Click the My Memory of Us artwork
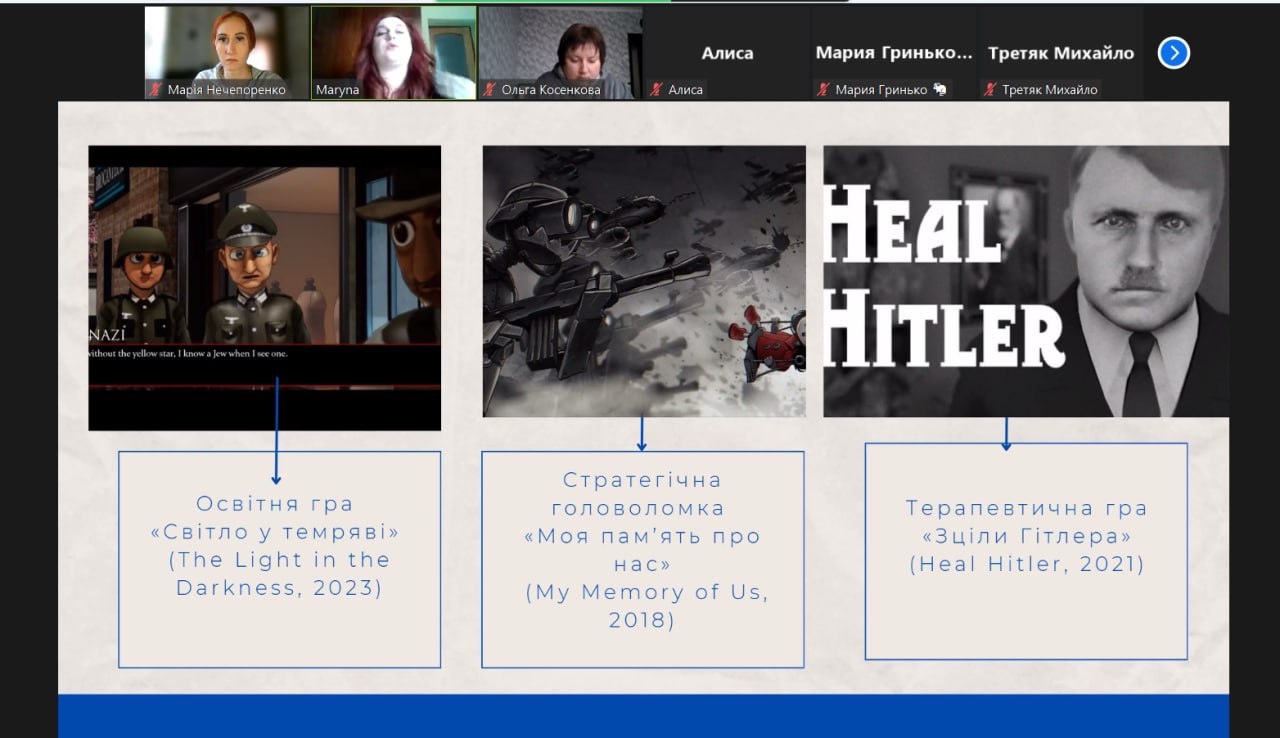1280x738 pixels. click(644, 281)
